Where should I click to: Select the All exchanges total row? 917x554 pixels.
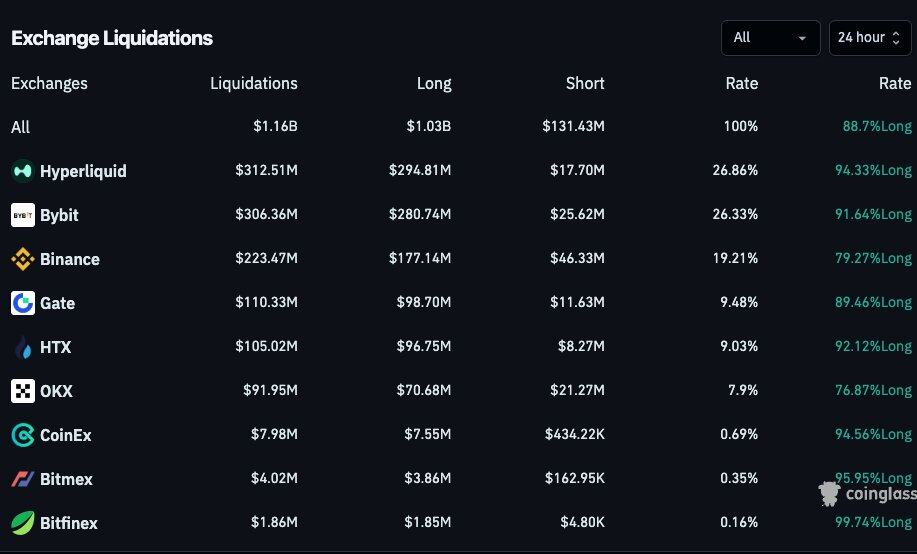click(21, 127)
